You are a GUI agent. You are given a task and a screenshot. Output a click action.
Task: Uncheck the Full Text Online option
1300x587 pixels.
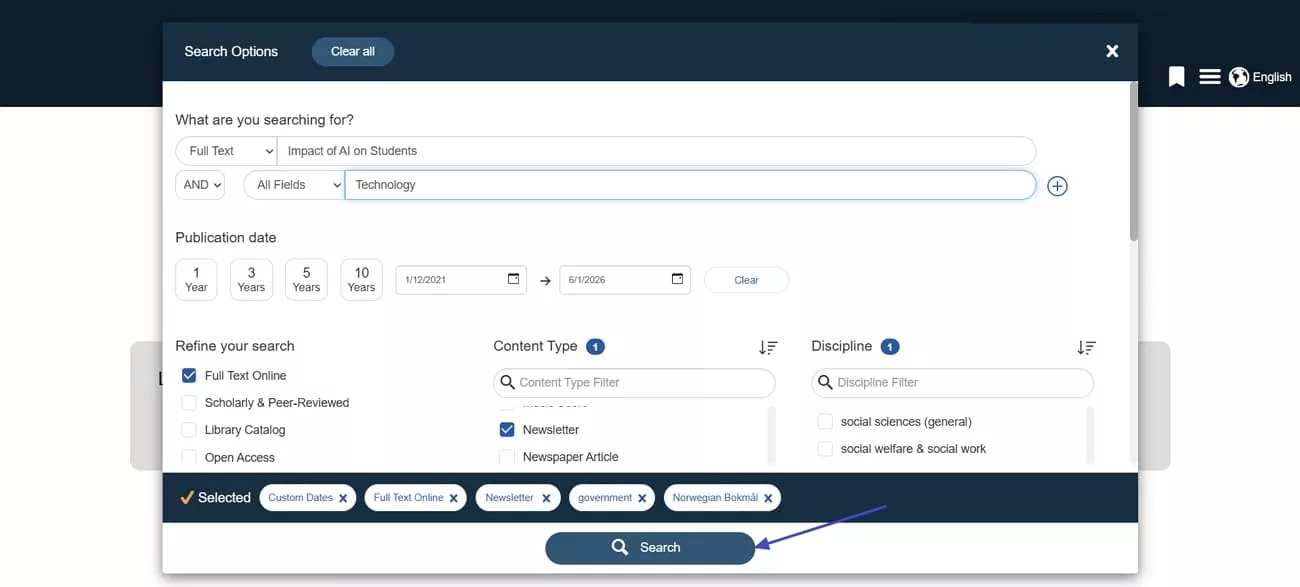pyautogui.click(x=188, y=375)
